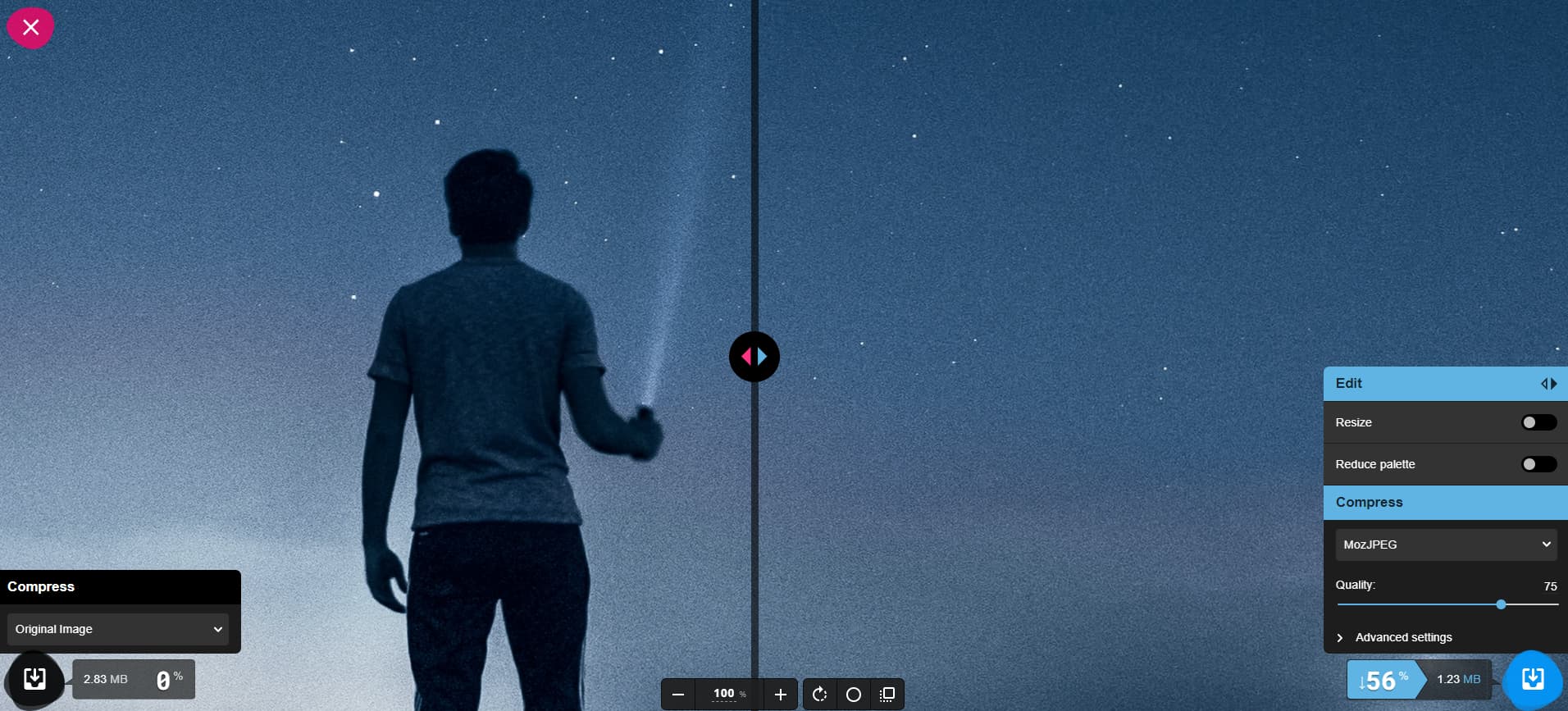Click the split-view comparison handle
This screenshot has height=711, width=1568.
pos(754,357)
